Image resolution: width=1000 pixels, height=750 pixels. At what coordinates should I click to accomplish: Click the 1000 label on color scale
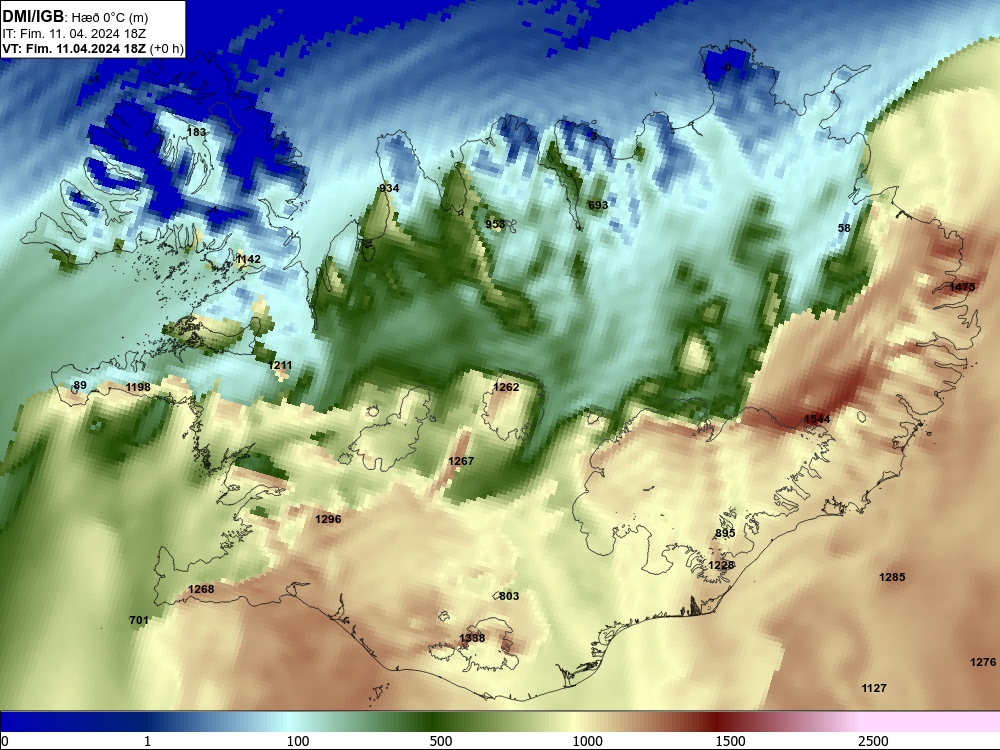(587, 741)
